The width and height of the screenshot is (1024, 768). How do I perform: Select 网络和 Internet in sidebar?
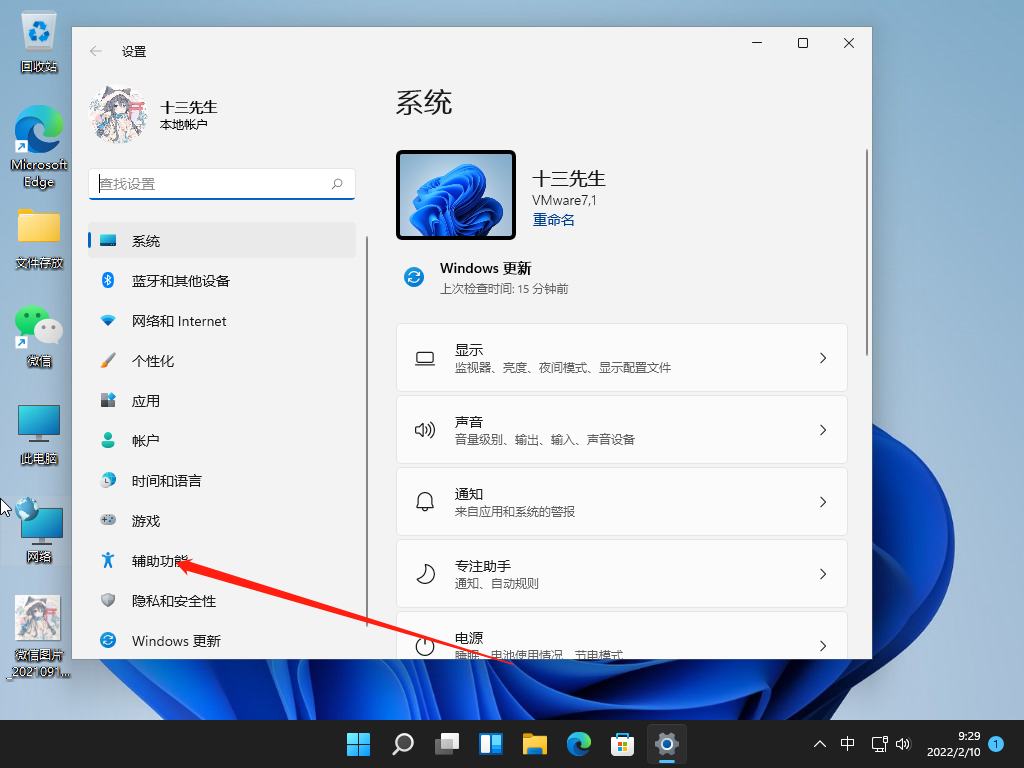pyautogui.click(x=180, y=320)
